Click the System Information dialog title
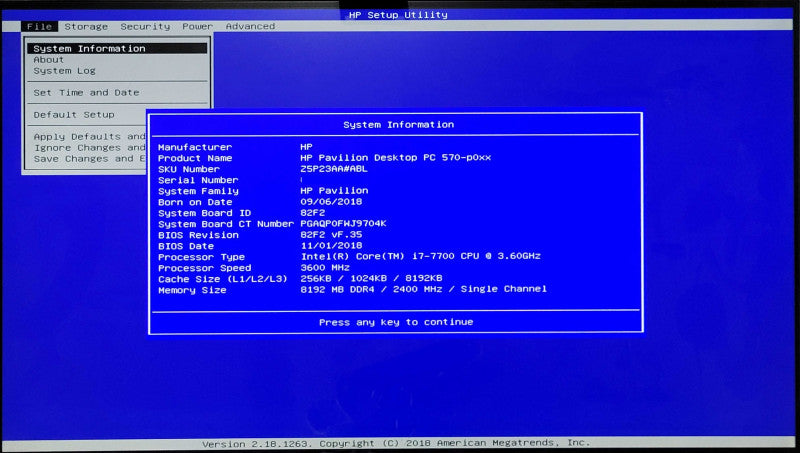Screen dimensions: 800x453 pyautogui.click(x=398, y=125)
